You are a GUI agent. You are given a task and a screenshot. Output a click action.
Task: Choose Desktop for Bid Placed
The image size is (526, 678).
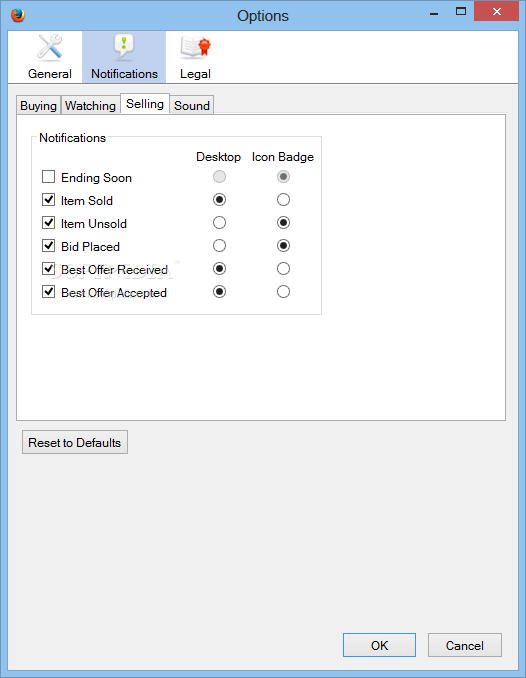[219, 246]
